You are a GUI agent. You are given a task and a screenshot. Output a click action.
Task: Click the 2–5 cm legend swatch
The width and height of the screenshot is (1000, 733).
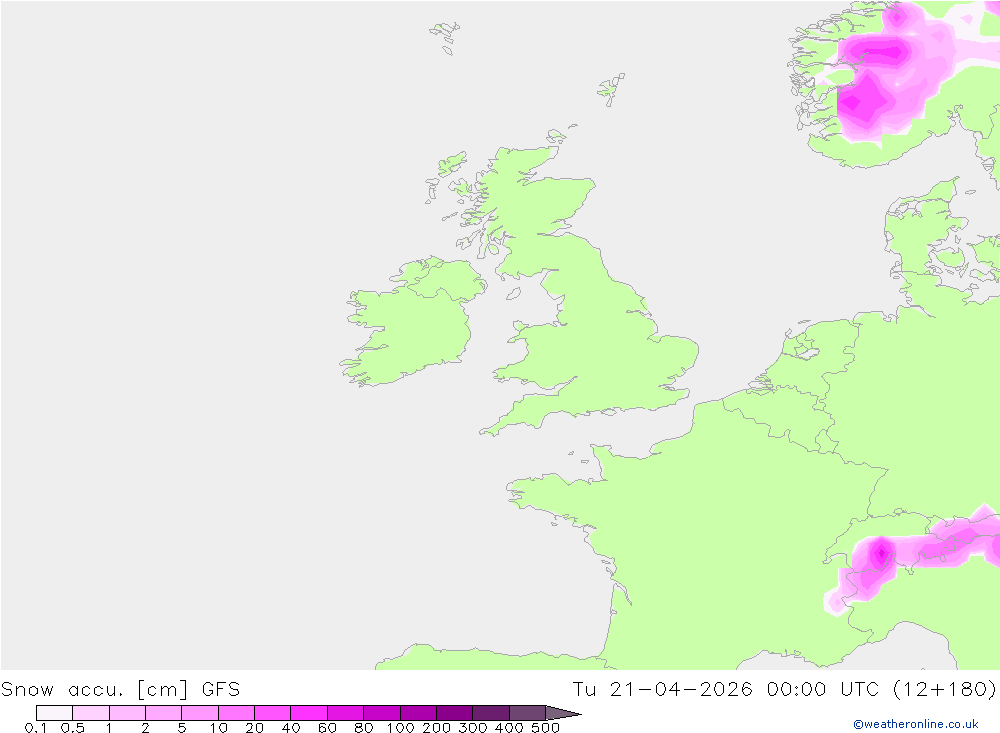(x=164, y=713)
